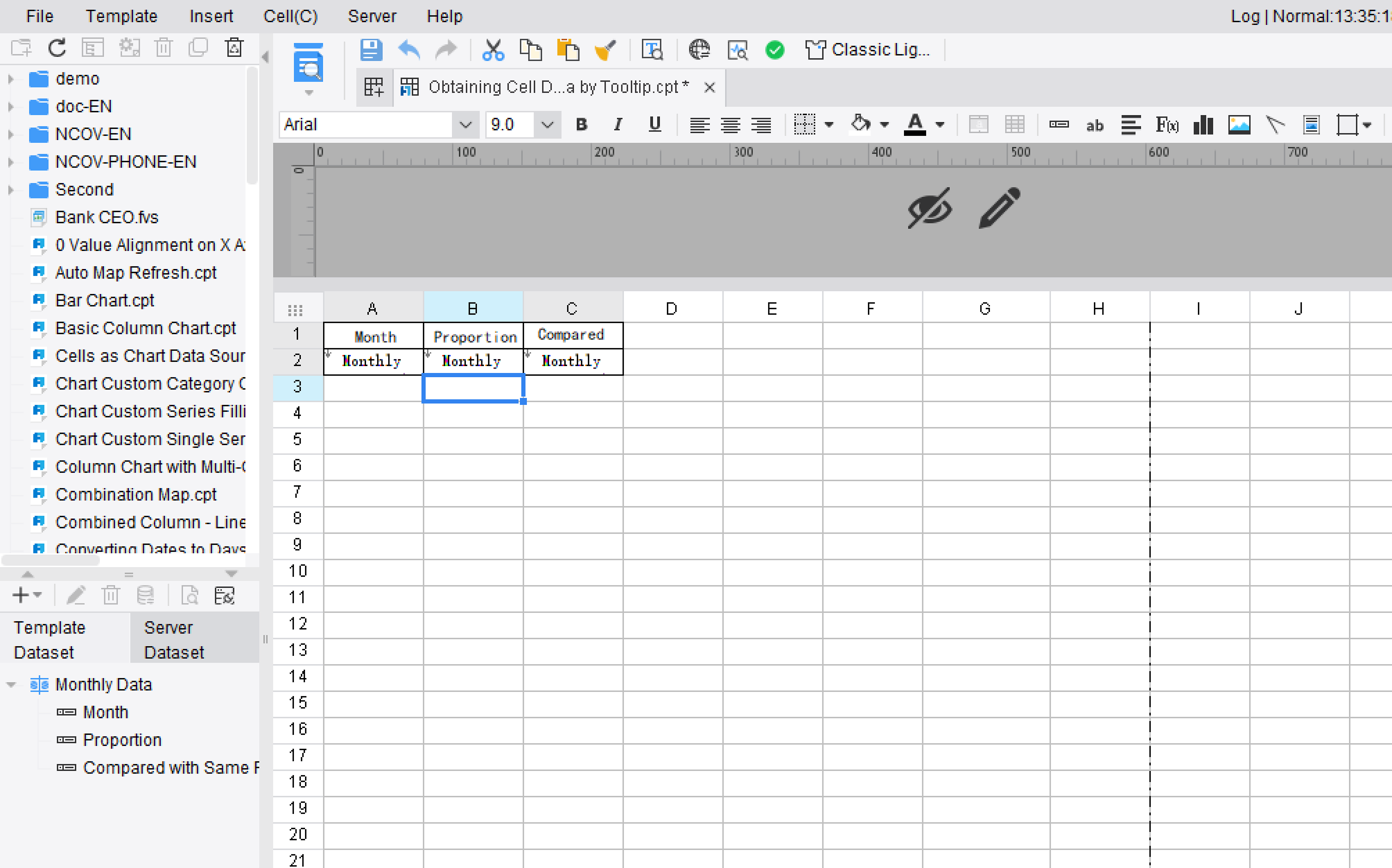This screenshot has width=1392, height=868.
Task: Save the current template
Action: click(371, 50)
